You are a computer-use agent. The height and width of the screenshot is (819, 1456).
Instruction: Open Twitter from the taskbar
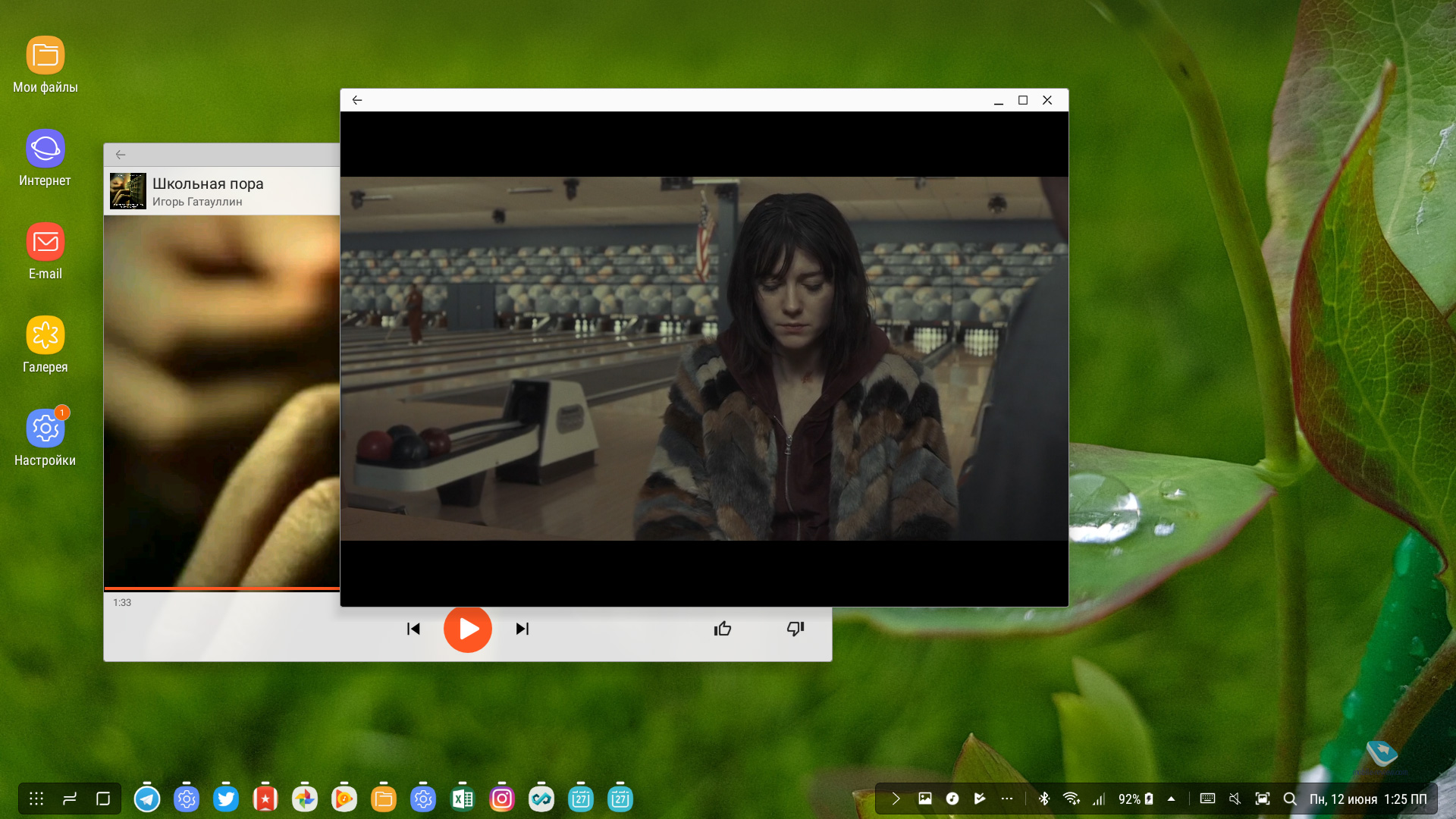(x=226, y=799)
